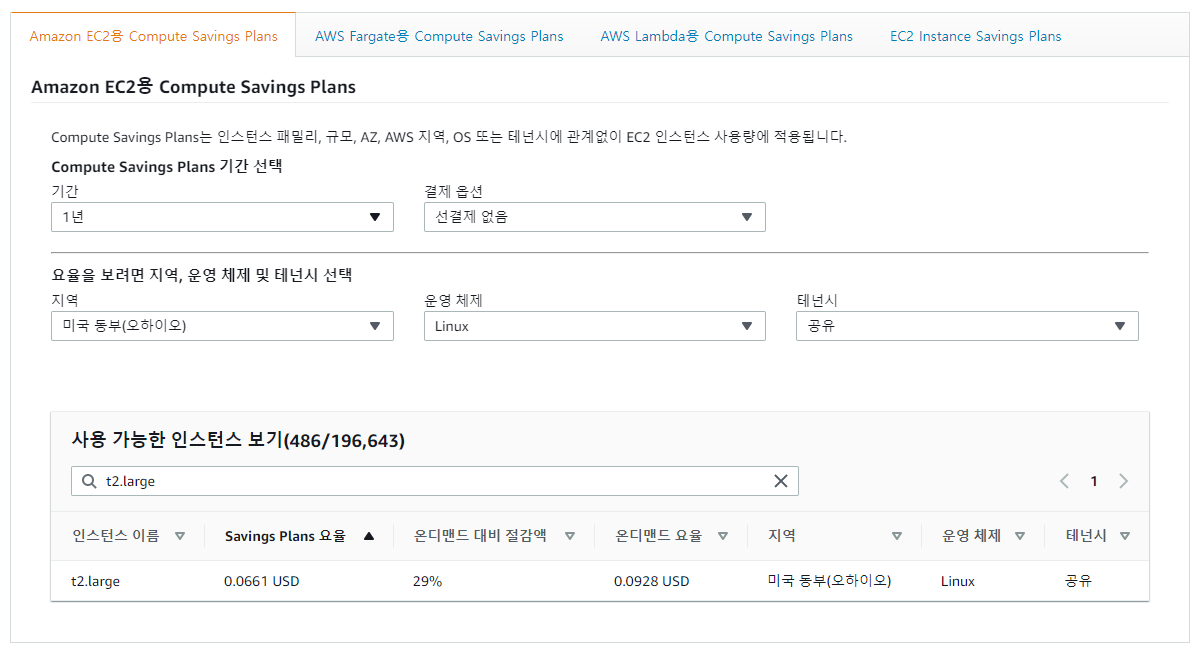Click the filter arrow on 운영 체제 column header

[x=1021, y=535]
